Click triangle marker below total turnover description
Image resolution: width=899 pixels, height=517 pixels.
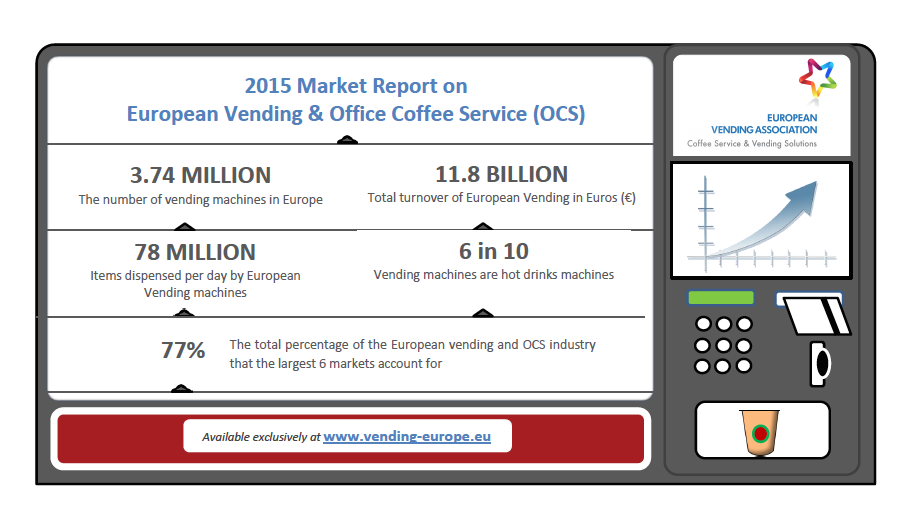482,226
